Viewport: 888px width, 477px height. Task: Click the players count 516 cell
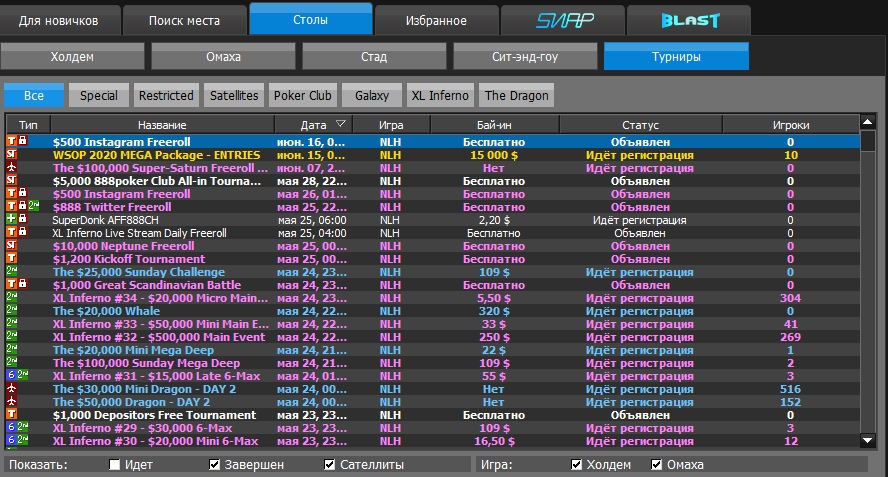point(791,389)
